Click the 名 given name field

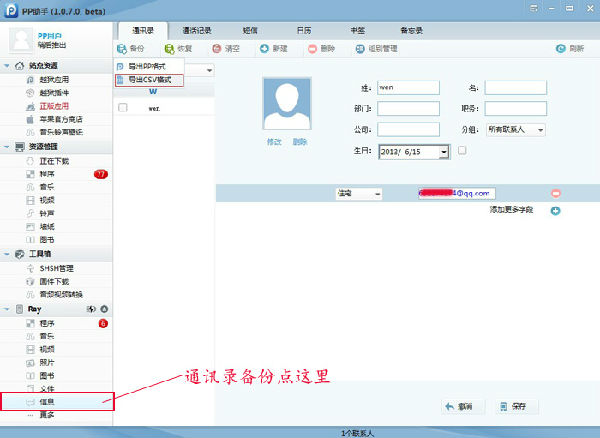pyautogui.click(x=516, y=88)
